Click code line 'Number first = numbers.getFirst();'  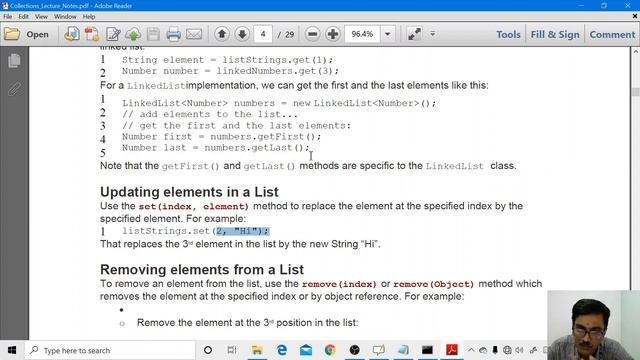[x=221, y=137]
